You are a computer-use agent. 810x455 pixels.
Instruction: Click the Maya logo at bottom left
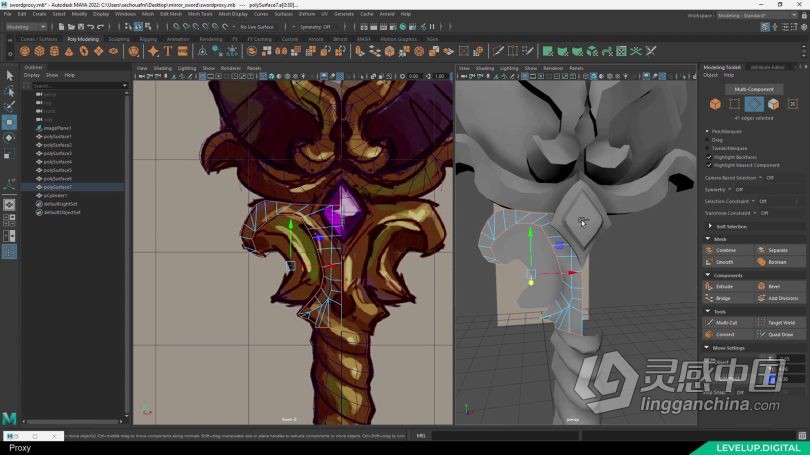pos(9,417)
